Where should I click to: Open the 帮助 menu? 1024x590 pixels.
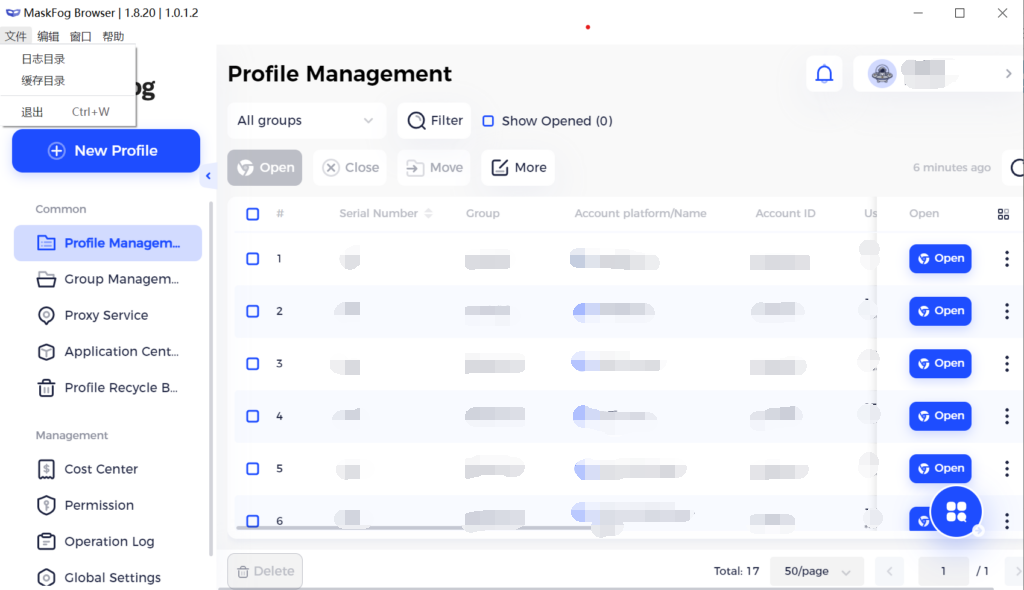pyautogui.click(x=113, y=37)
